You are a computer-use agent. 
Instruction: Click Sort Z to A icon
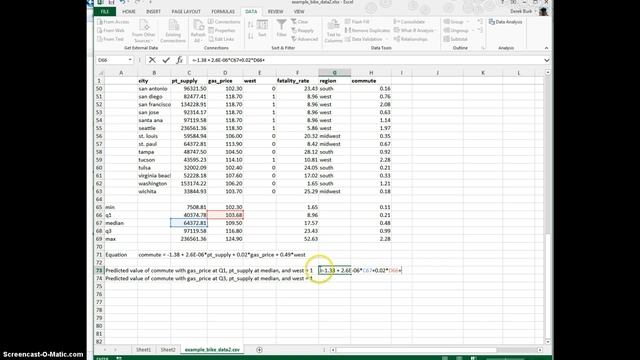pos(251,36)
